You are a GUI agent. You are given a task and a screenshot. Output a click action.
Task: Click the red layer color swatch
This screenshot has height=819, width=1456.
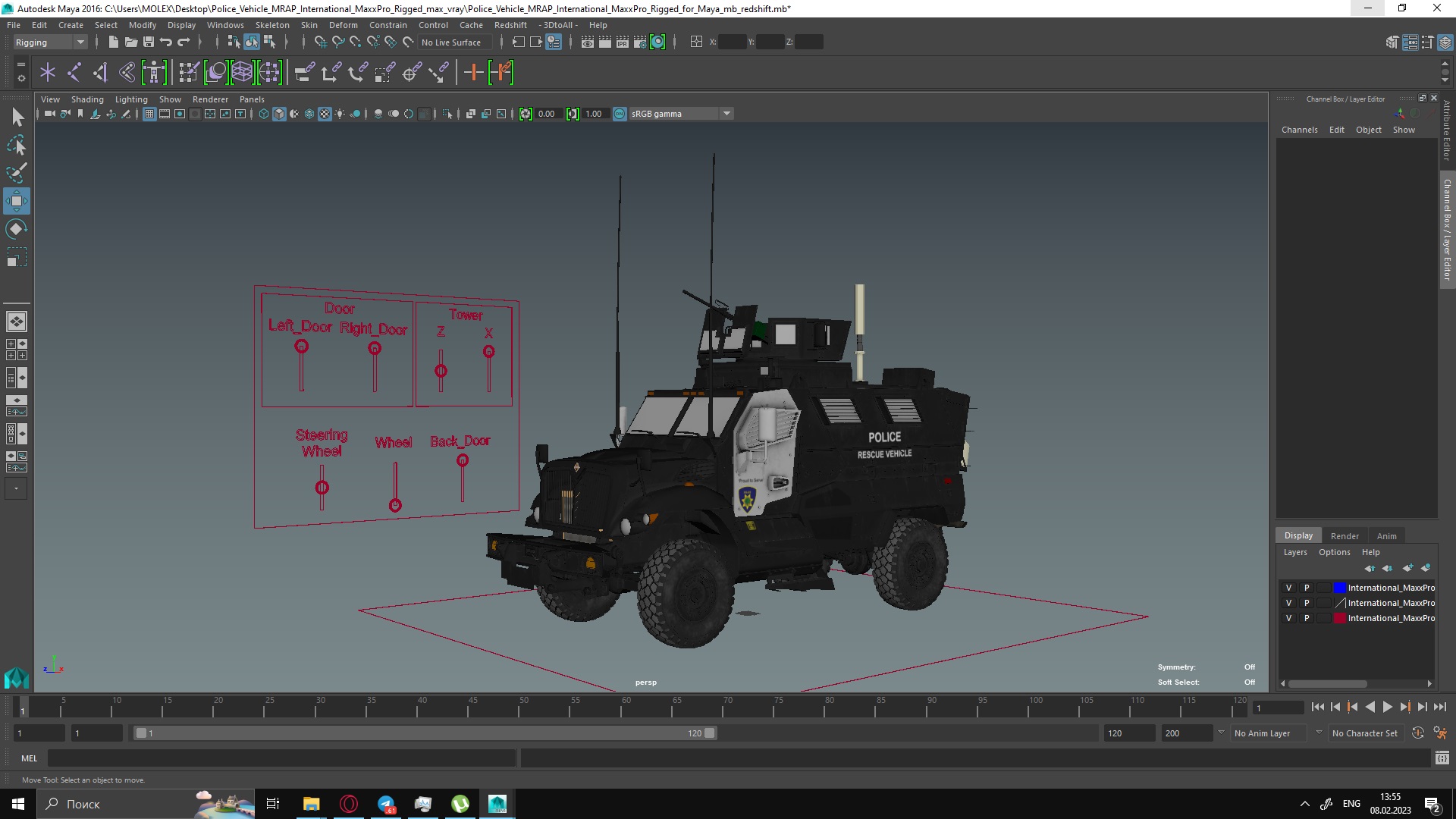pos(1340,618)
